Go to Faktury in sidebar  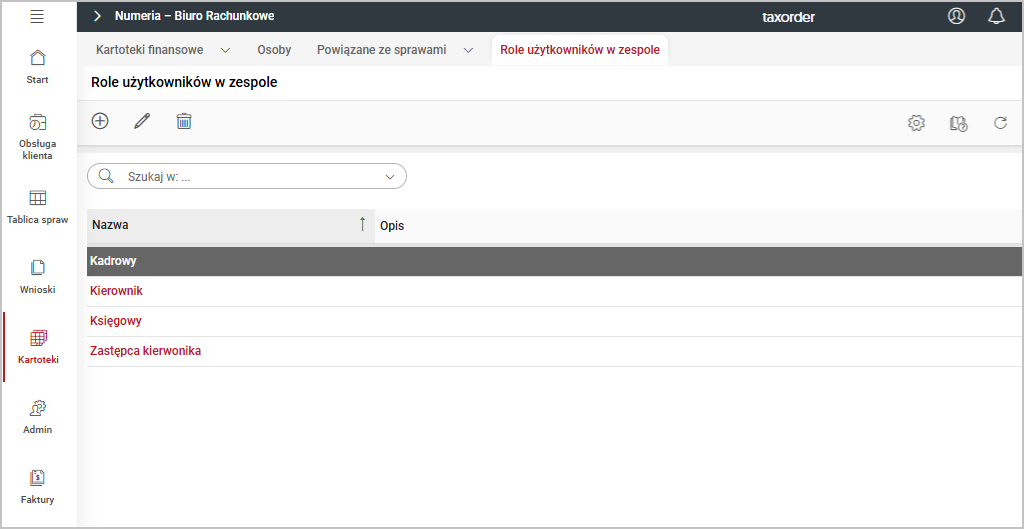[38, 487]
